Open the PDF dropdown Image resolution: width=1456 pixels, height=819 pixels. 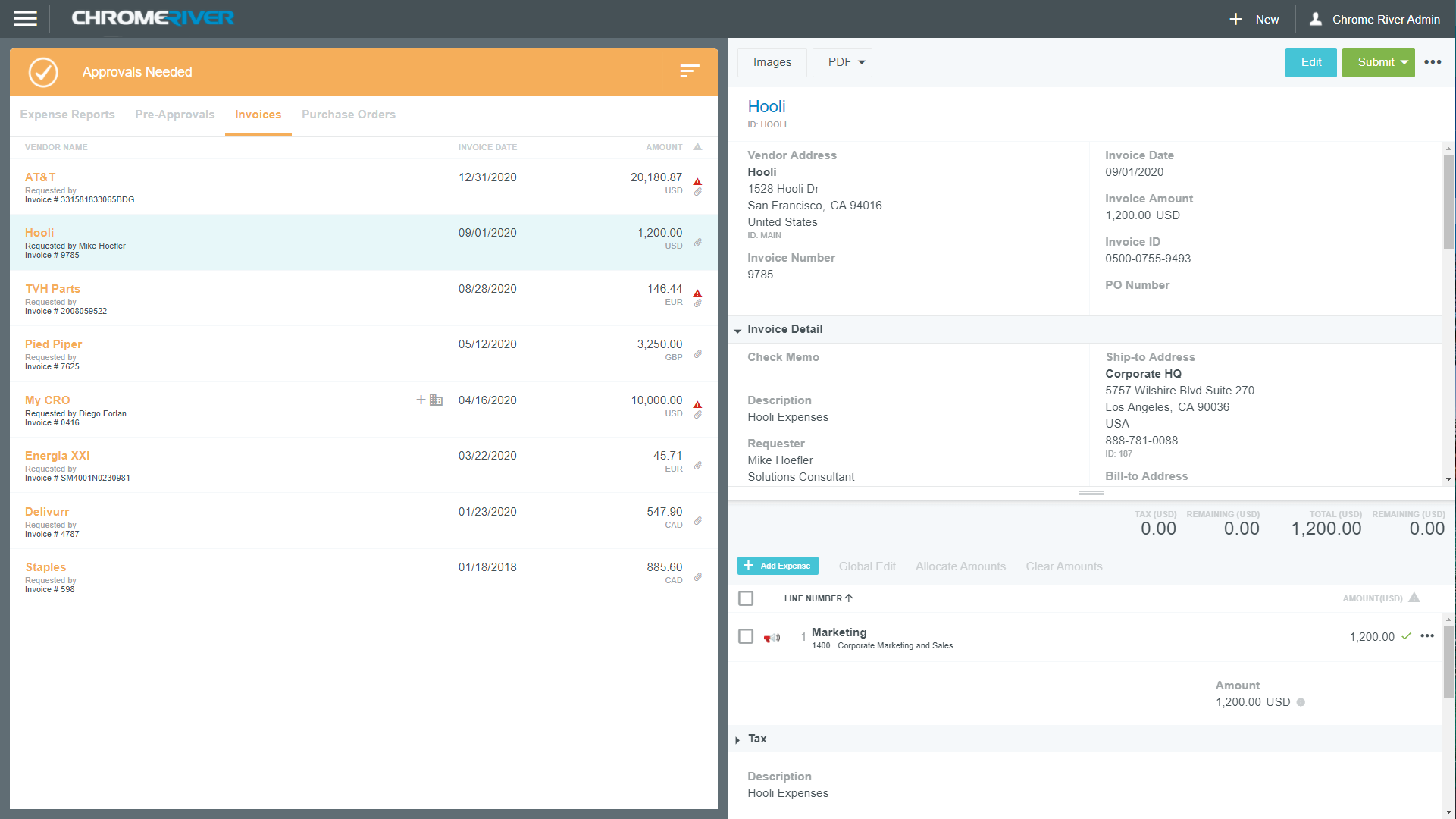pyautogui.click(x=842, y=62)
